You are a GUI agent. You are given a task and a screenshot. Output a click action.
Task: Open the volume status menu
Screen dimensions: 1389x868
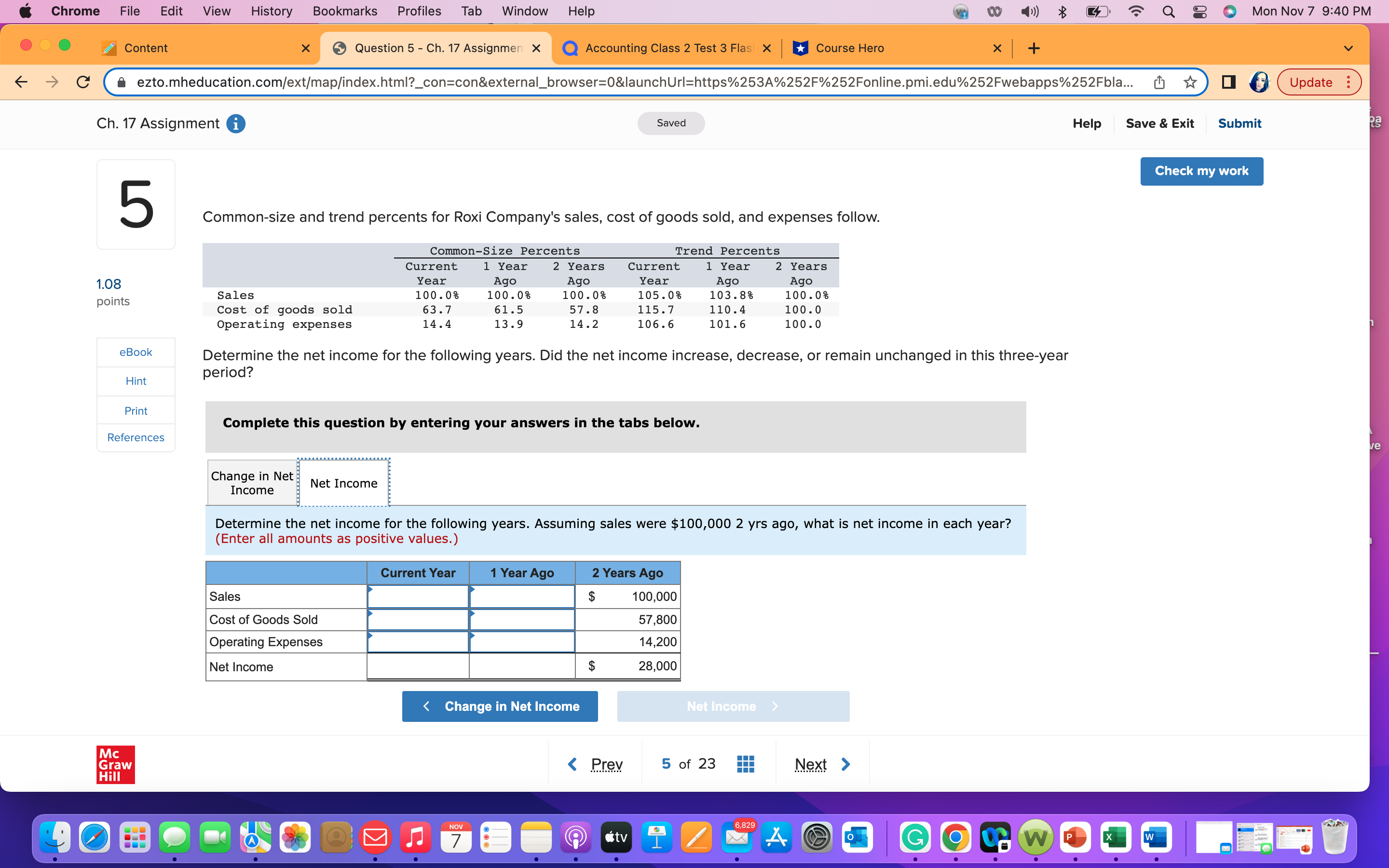1029,11
